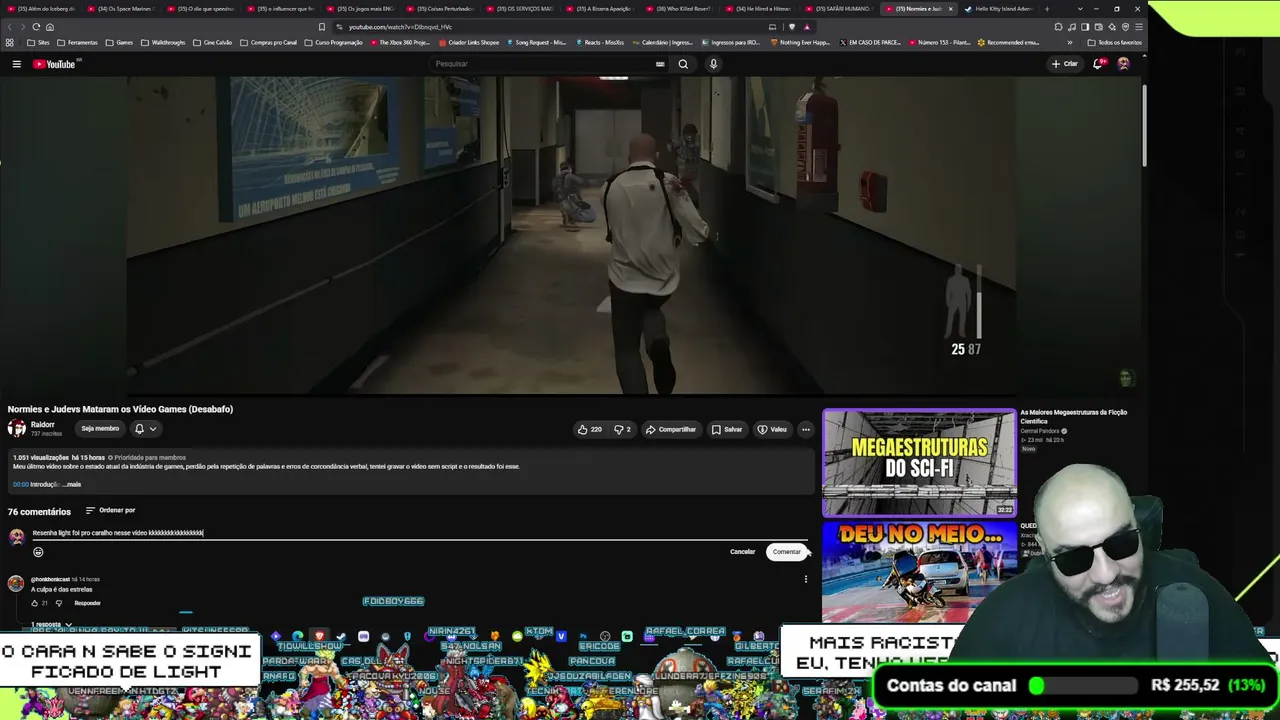Go to the browser home page icon

click(x=50, y=27)
